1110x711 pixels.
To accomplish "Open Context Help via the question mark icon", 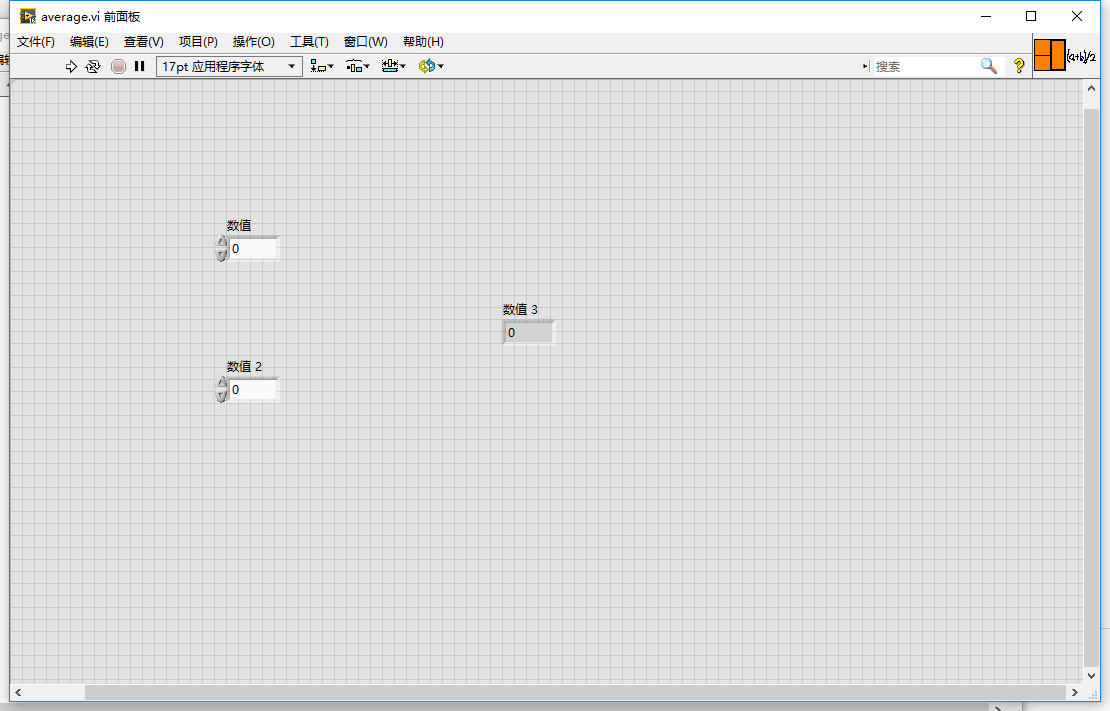I will tap(1017, 65).
